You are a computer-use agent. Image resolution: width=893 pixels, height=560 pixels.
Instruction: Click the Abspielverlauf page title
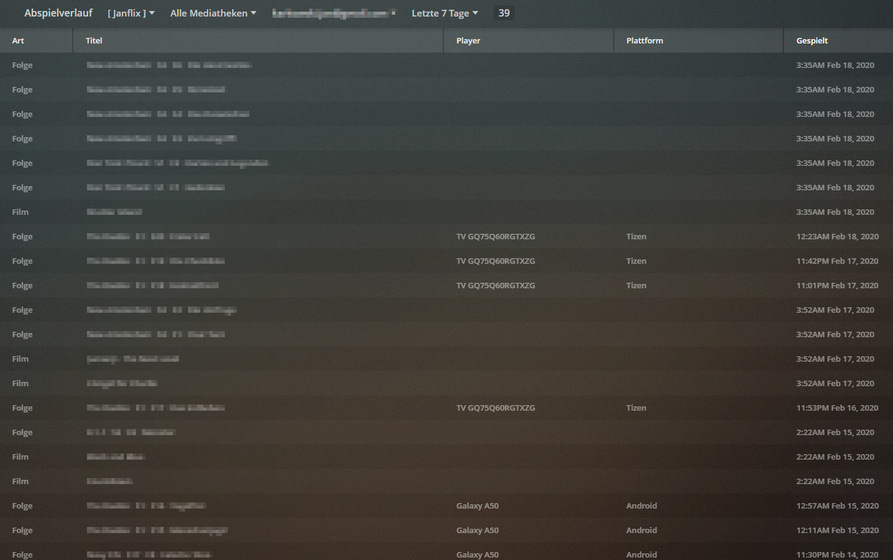click(58, 13)
